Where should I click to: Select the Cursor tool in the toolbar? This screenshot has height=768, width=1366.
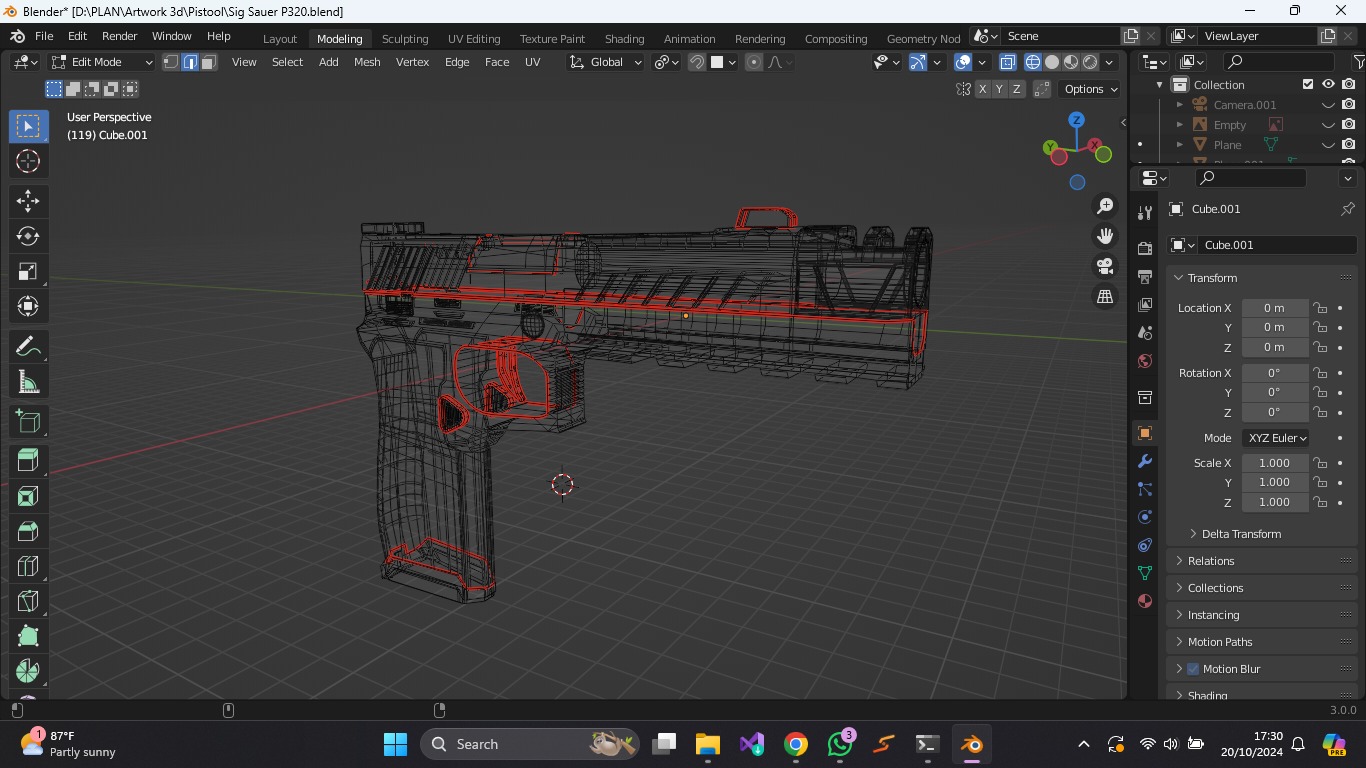(28, 161)
